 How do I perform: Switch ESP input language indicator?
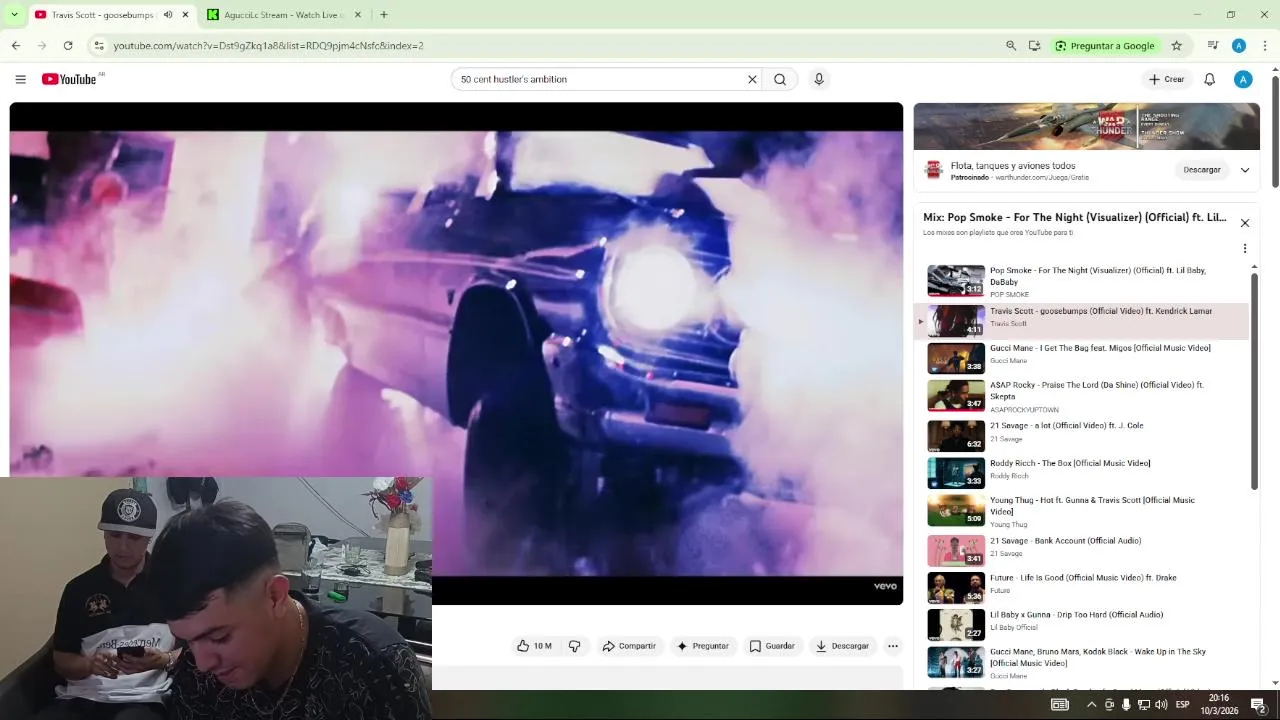coord(1183,705)
